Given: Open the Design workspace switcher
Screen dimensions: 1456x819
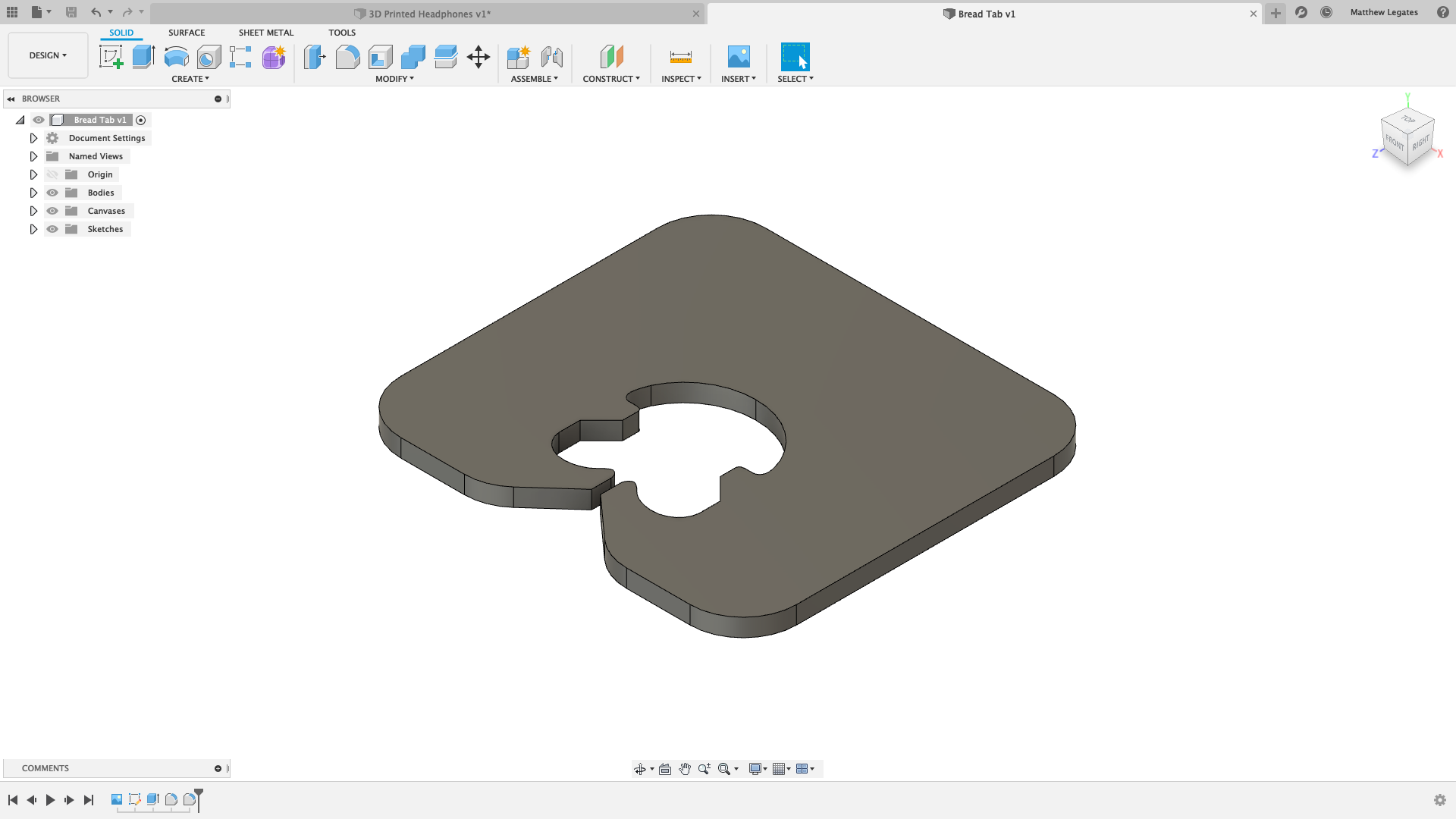Looking at the screenshot, I should [47, 55].
